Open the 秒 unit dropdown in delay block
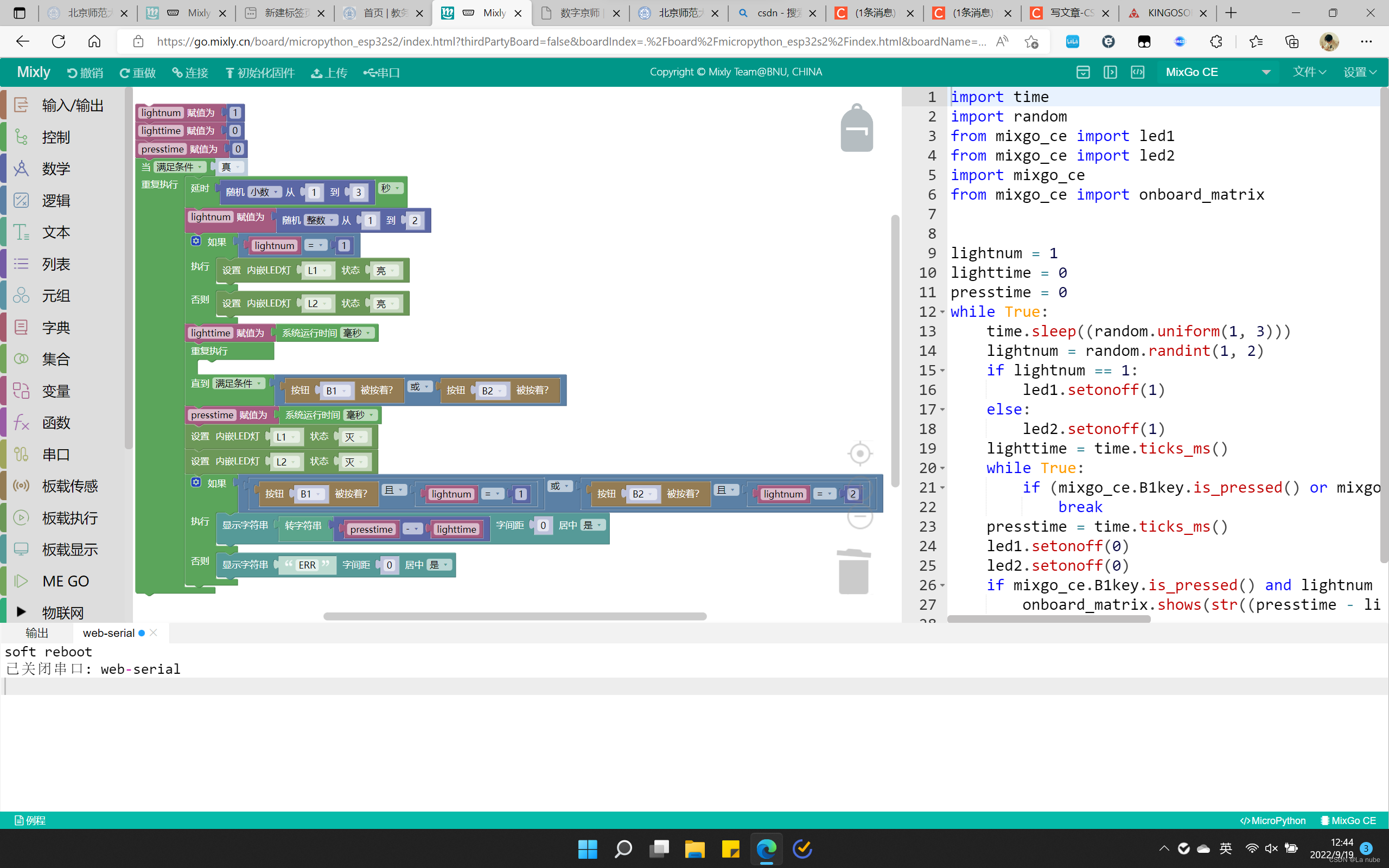 (x=391, y=188)
